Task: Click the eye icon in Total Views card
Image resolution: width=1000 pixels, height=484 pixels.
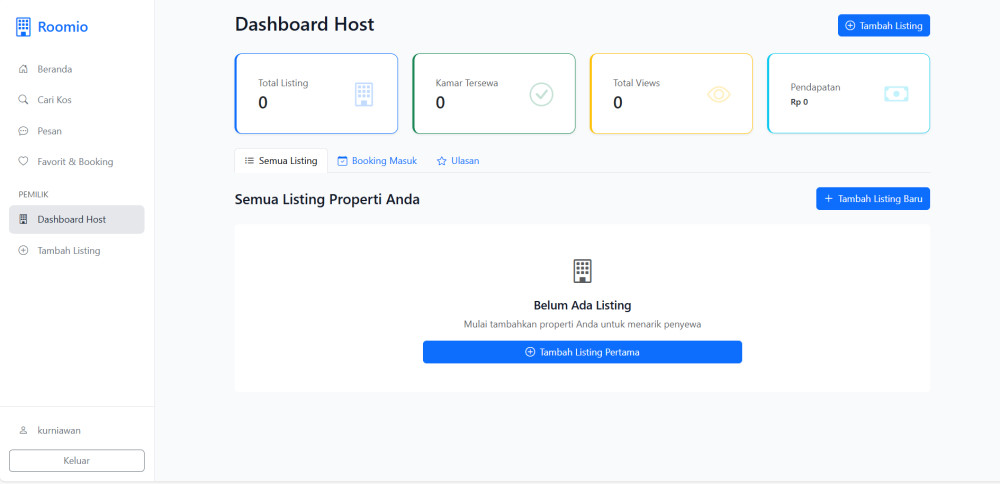Action: pyautogui.click(x=719, y=94)
